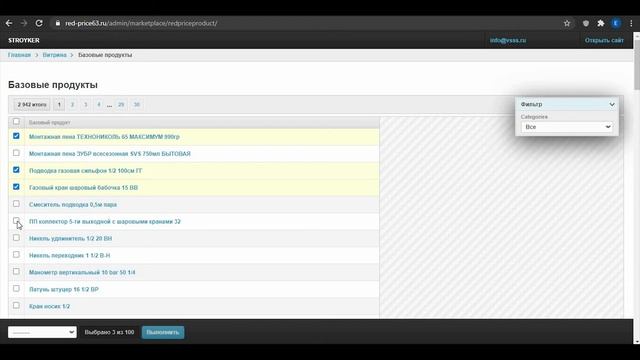This screenshot has width=640, height=360.
Task: Bookmark this page with the star icon
Action: click(x=567, y=23)
